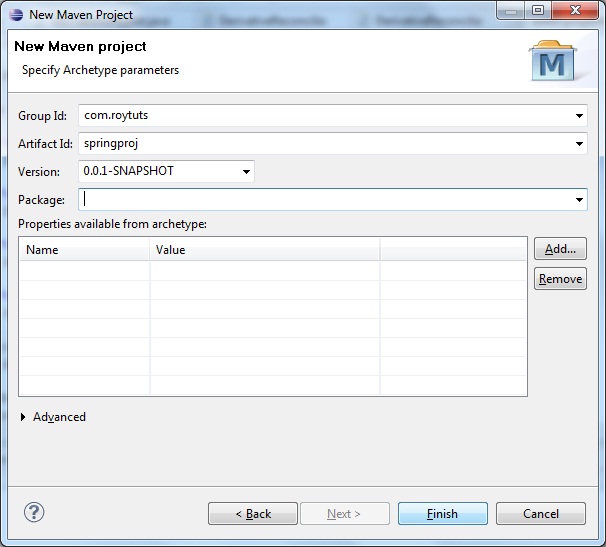Close the dialog with the X button
The image size is (606, 547).
point(575,10)
